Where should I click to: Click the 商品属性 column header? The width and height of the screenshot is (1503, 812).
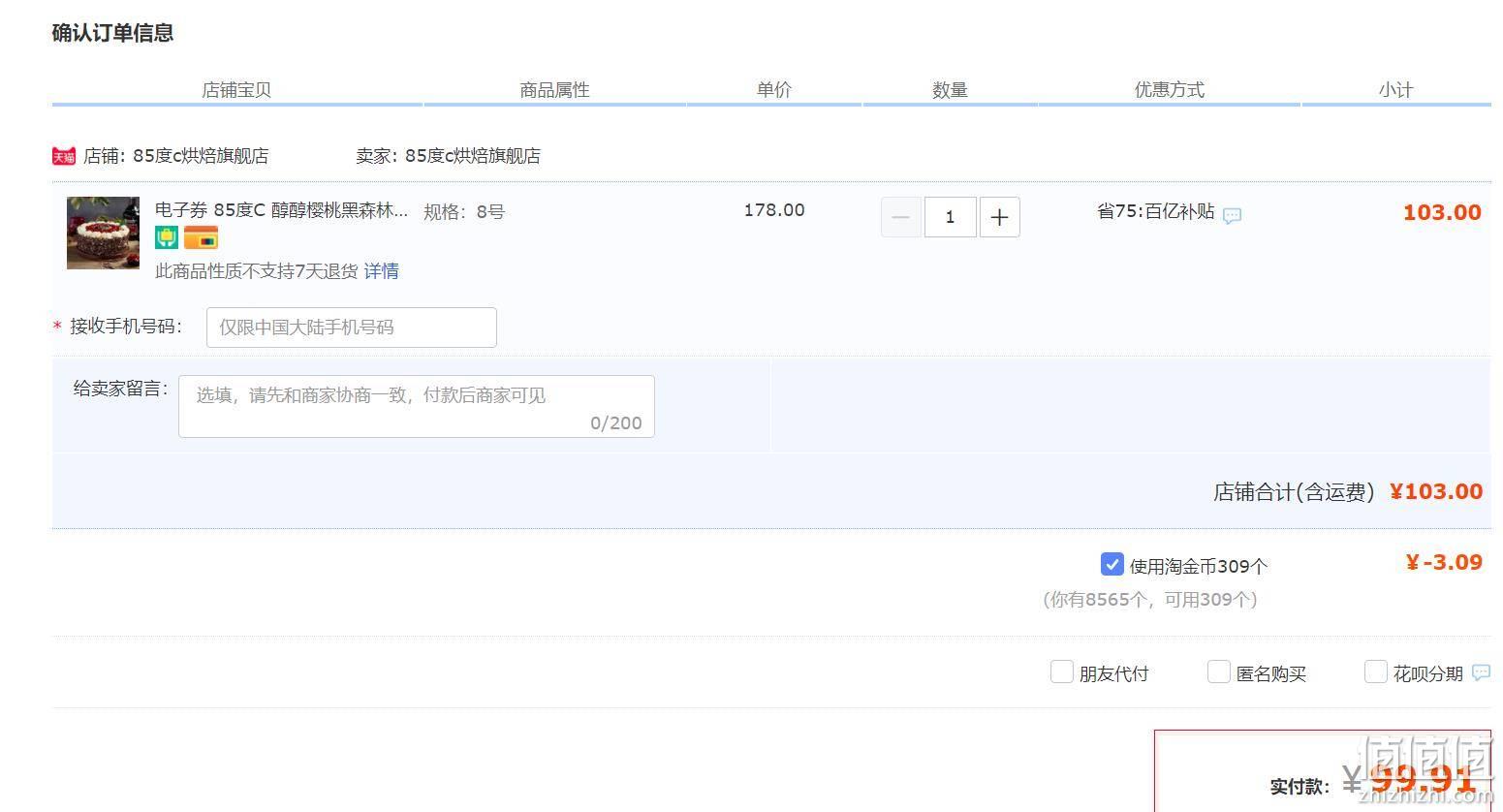554,90
